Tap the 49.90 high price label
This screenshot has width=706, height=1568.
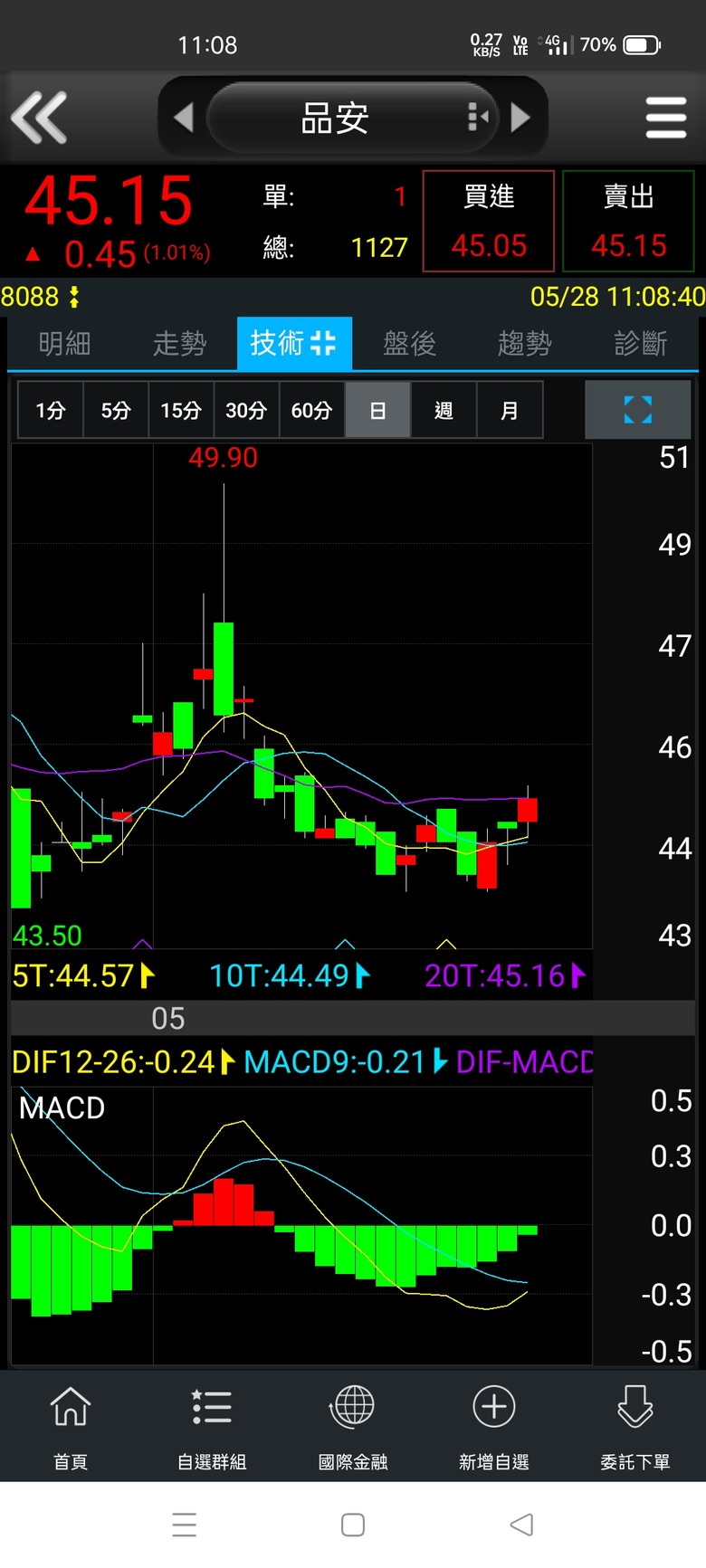point(223,458)
